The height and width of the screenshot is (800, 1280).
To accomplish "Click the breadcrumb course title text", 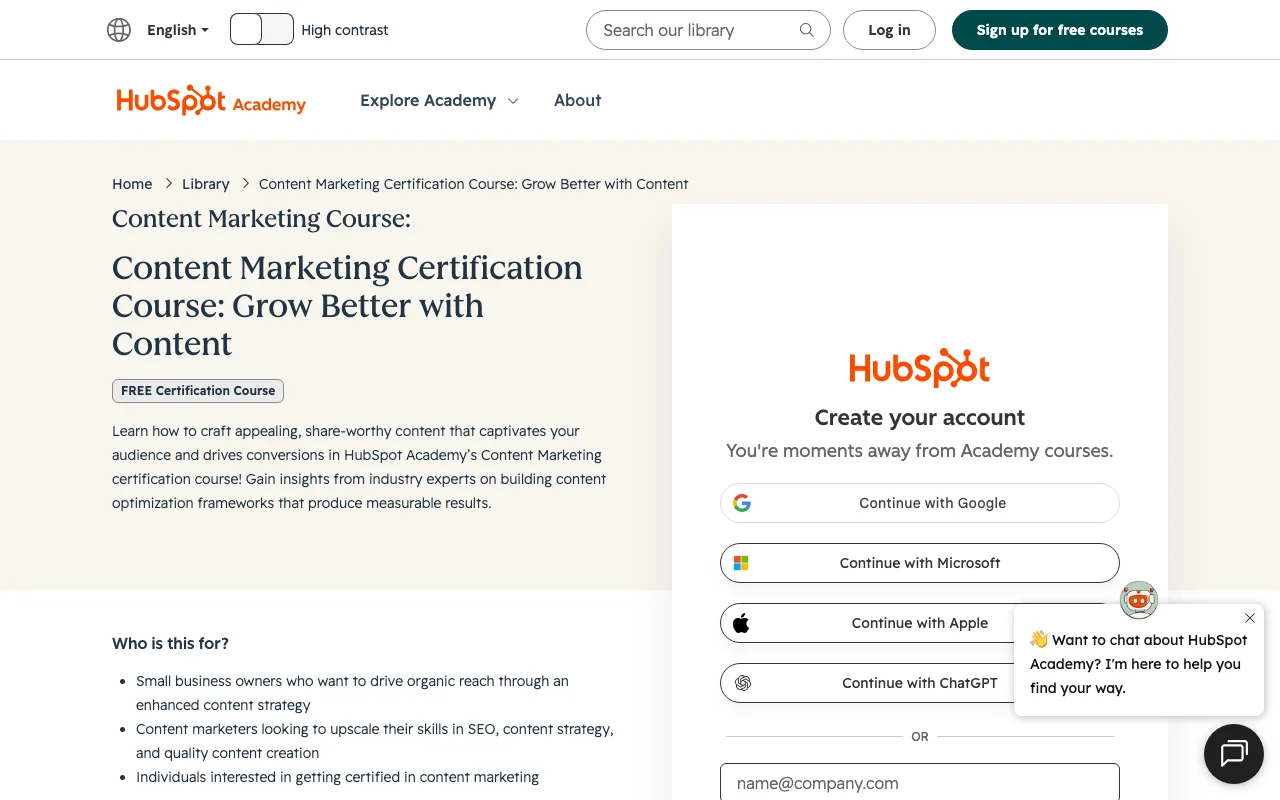I will coord(474,184).
